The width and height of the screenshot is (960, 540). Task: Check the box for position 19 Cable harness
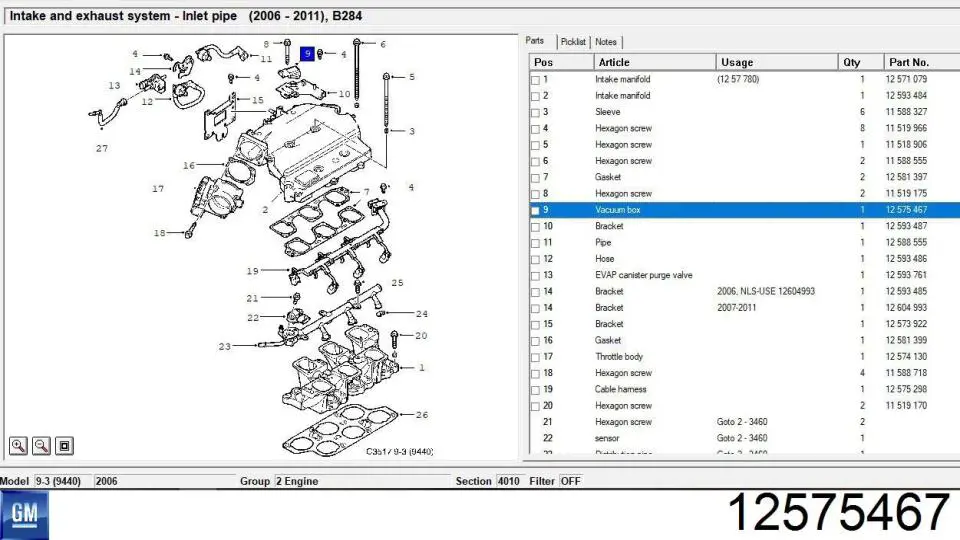(x=536, y=390)
